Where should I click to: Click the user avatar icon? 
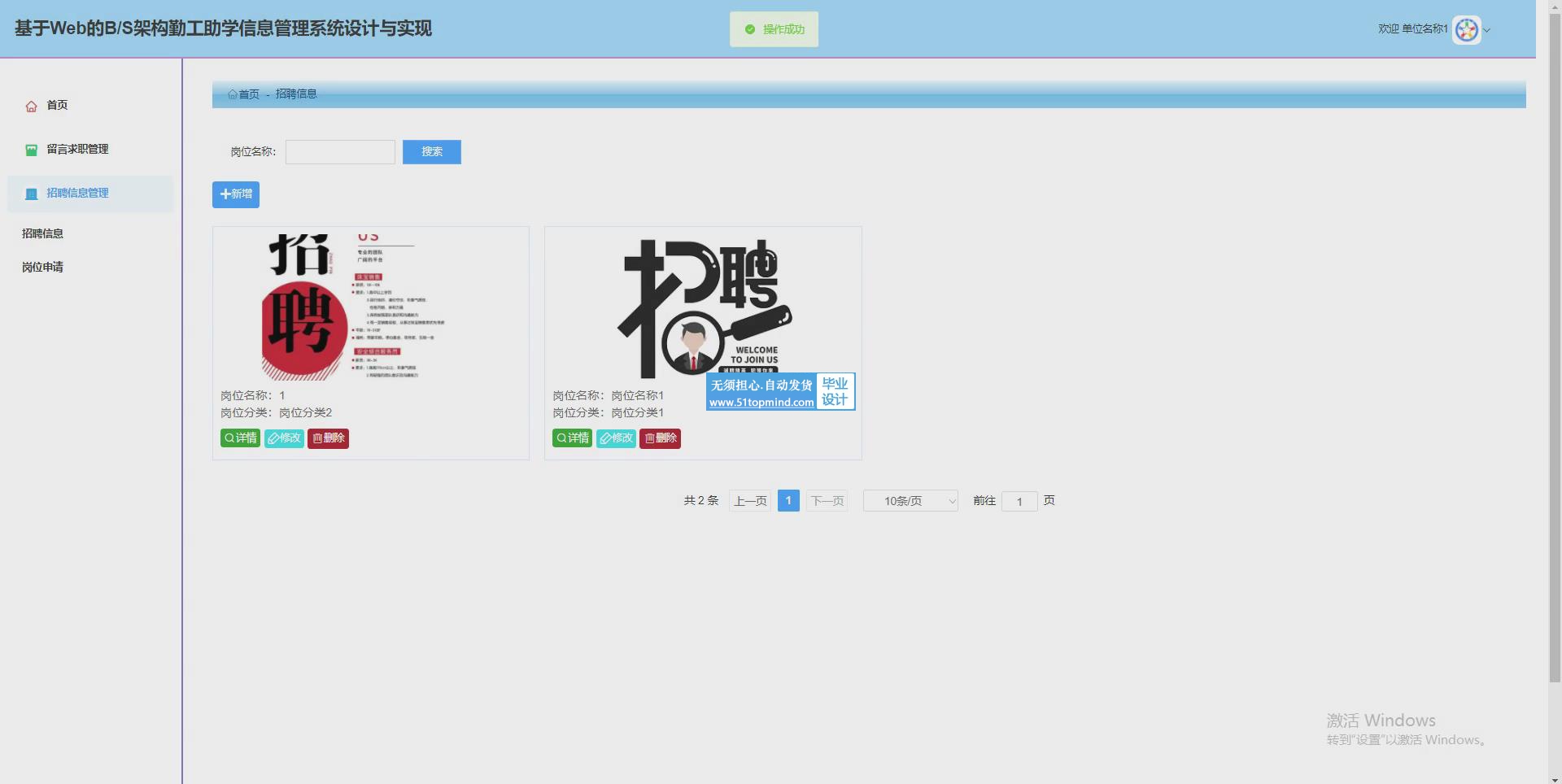tap(1466, 30)
